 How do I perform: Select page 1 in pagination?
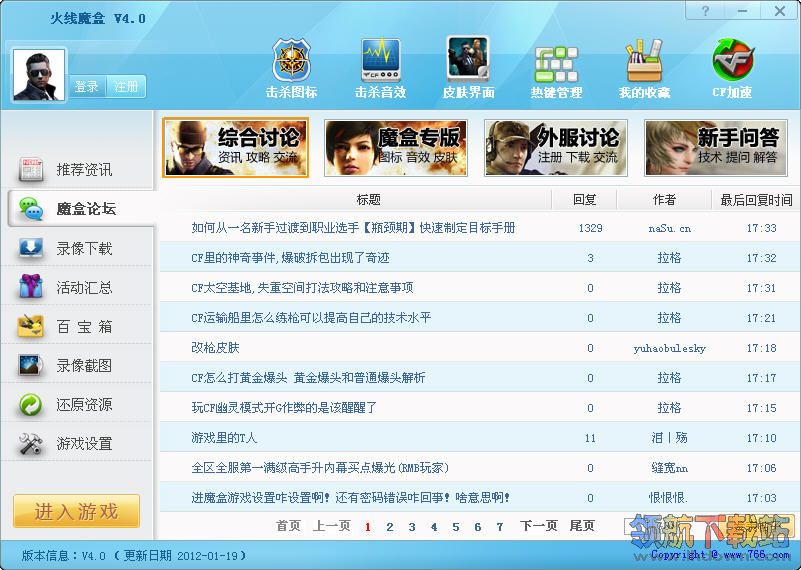pos(367,527)
